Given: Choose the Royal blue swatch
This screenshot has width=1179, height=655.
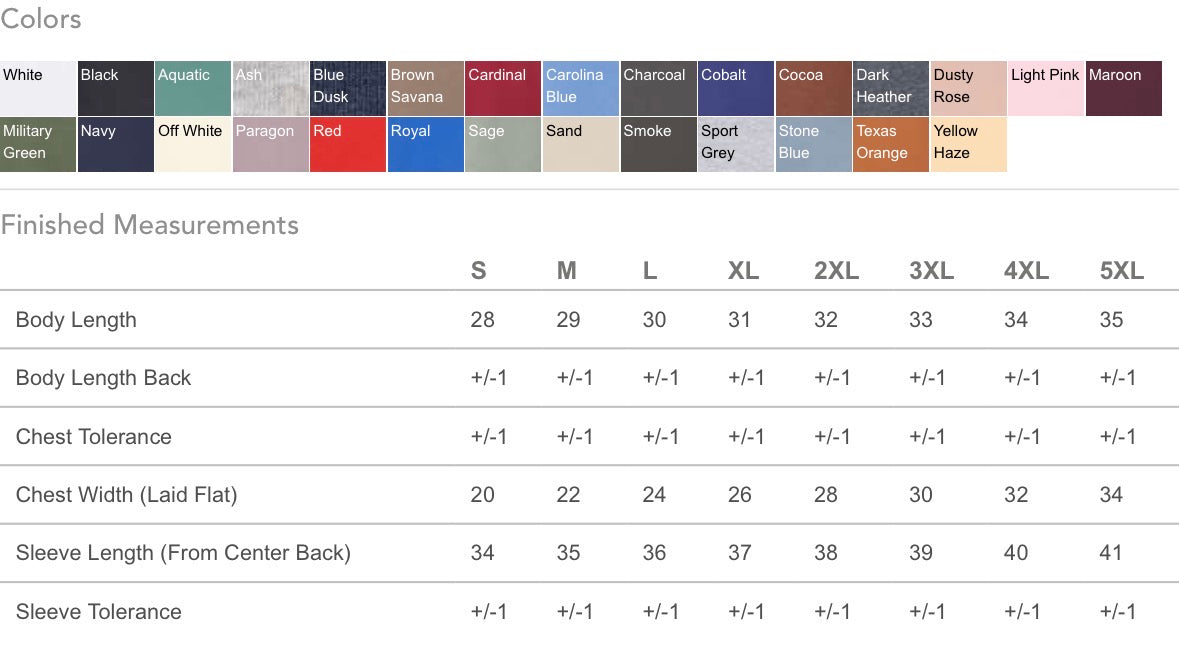Looking at the screenshot, I should click(426, 144).
